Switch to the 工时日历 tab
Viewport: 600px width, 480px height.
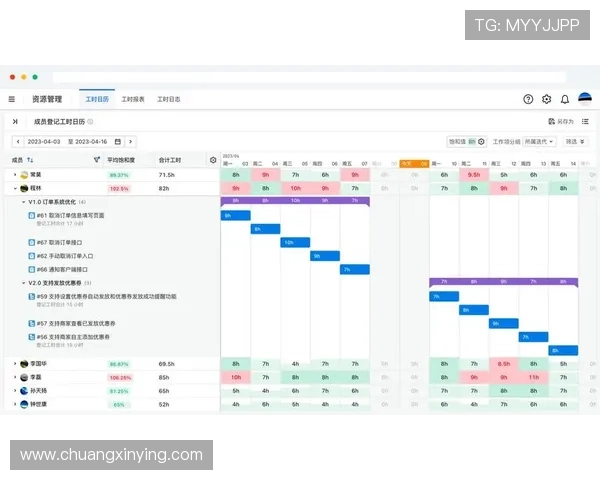click(x=97, y=99)
